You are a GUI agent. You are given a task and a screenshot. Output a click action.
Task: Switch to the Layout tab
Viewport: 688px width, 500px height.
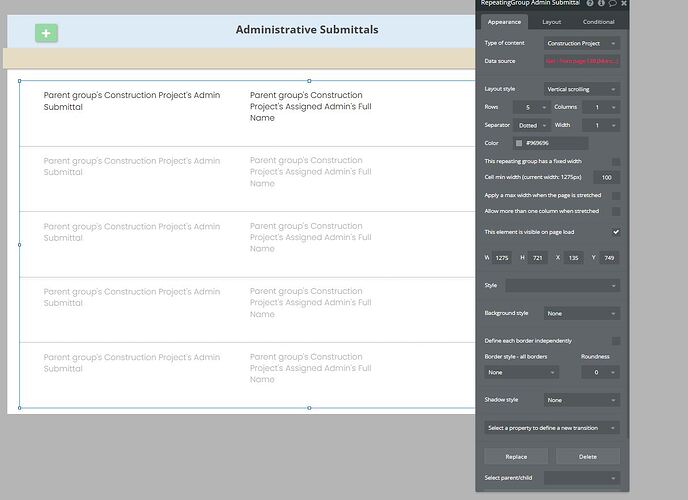(x=552, y=22)
